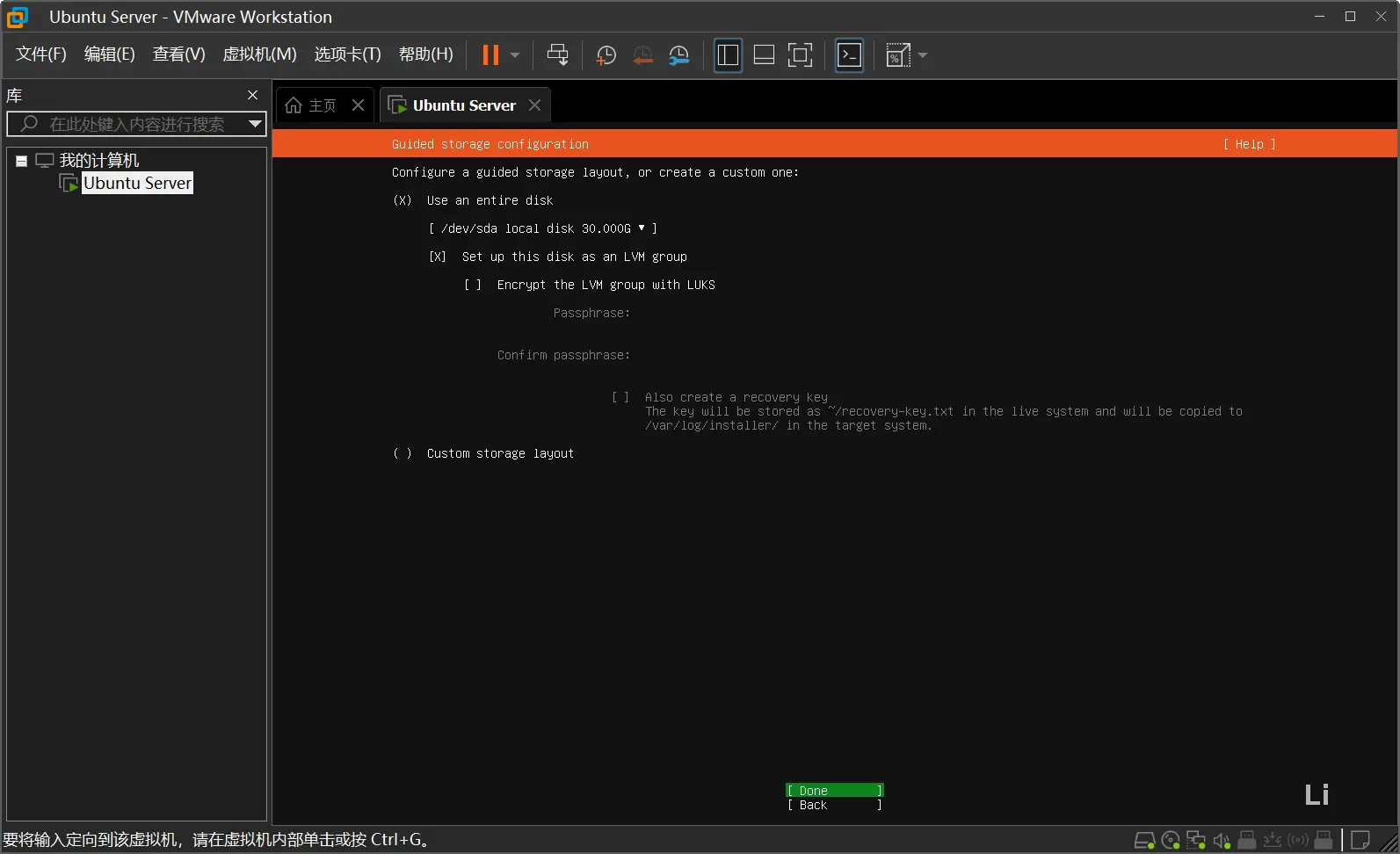This screenshot has height=854, width=1400.
Task: Open the /dev/sda disk selection dropdown
Action: 542,228
